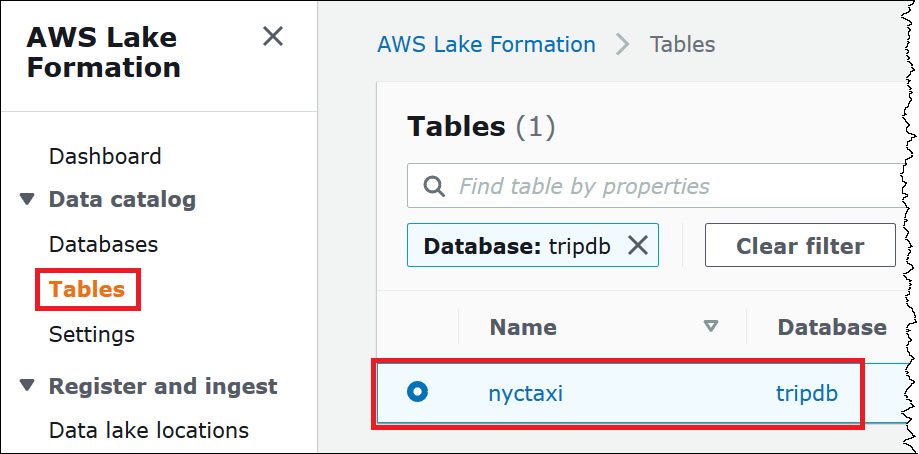Remove the Database: tripdb filter chip
The width and height of the screenshot is (919, 454).
(637, 246)
